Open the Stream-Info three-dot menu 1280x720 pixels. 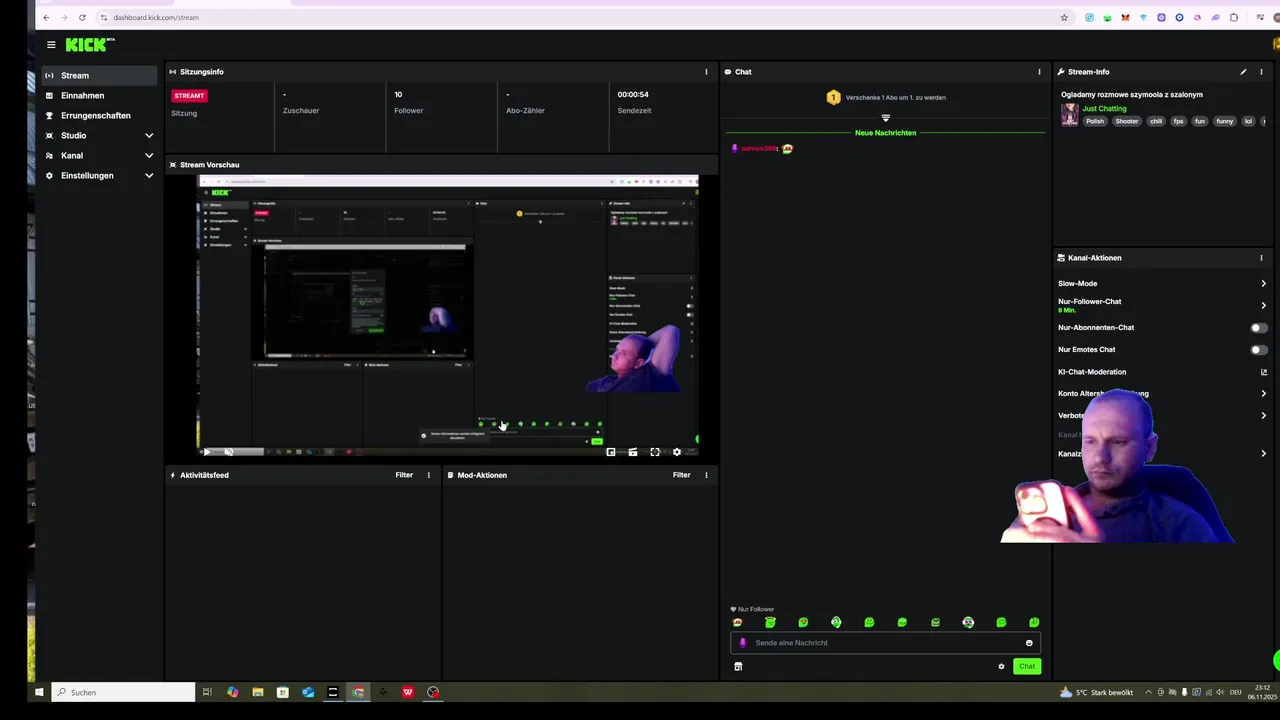(1261, 72)
